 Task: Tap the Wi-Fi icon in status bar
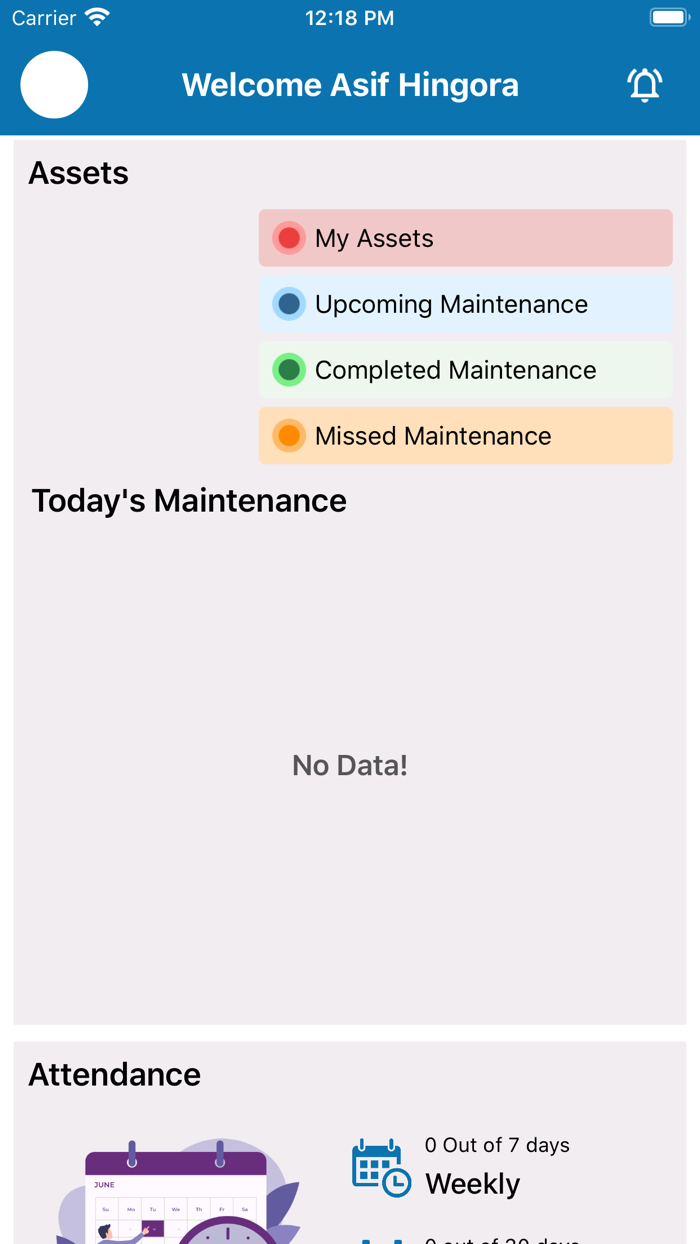97,18
